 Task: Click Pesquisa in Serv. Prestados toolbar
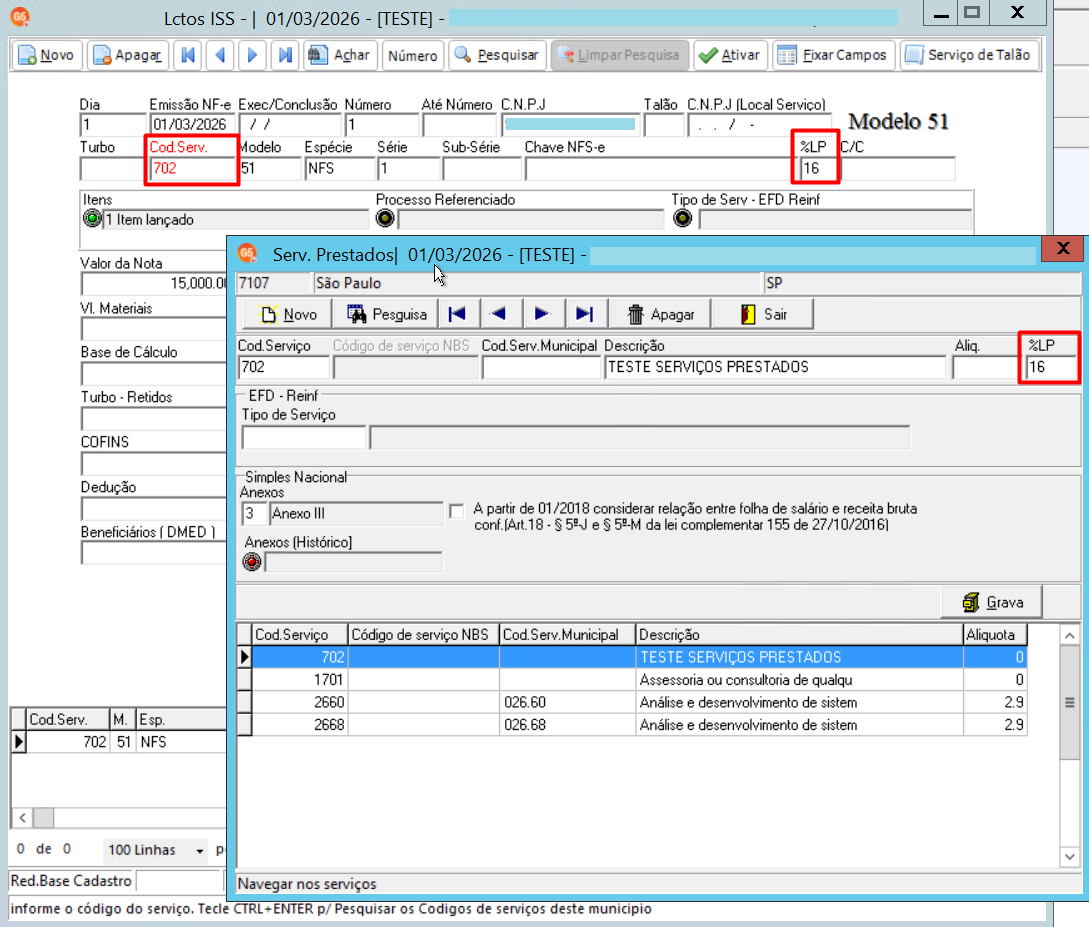tap(385, 314)
